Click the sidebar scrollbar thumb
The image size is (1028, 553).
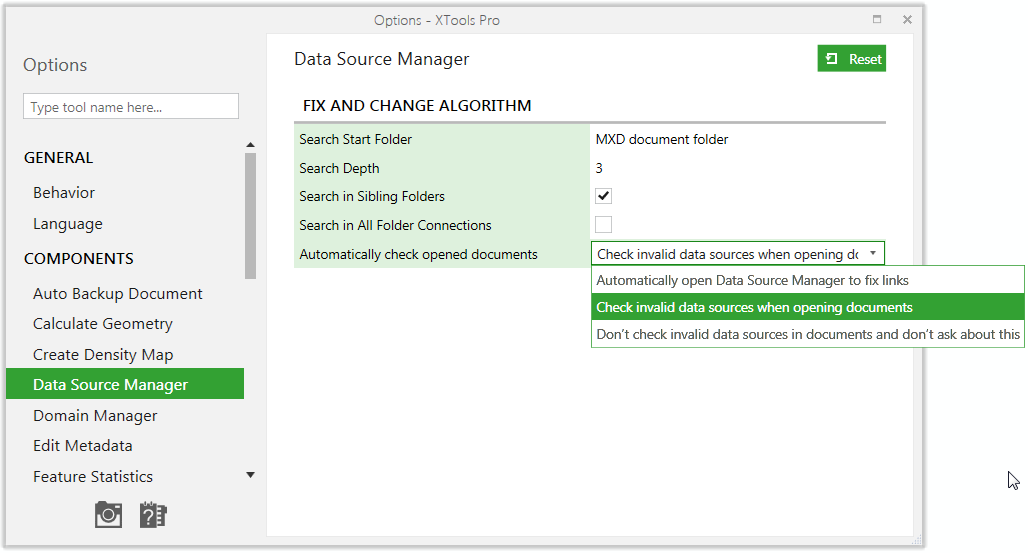point(250,216)
